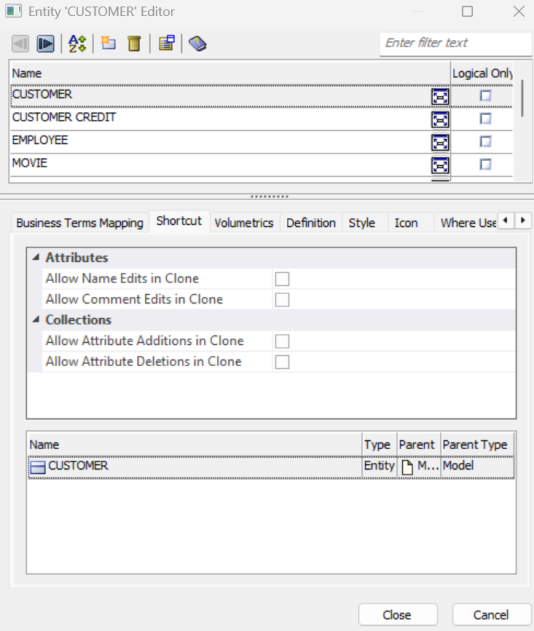Go to the previous entity with the back arrow
Screen dimensions: 534x631
(x=20, y=43)
